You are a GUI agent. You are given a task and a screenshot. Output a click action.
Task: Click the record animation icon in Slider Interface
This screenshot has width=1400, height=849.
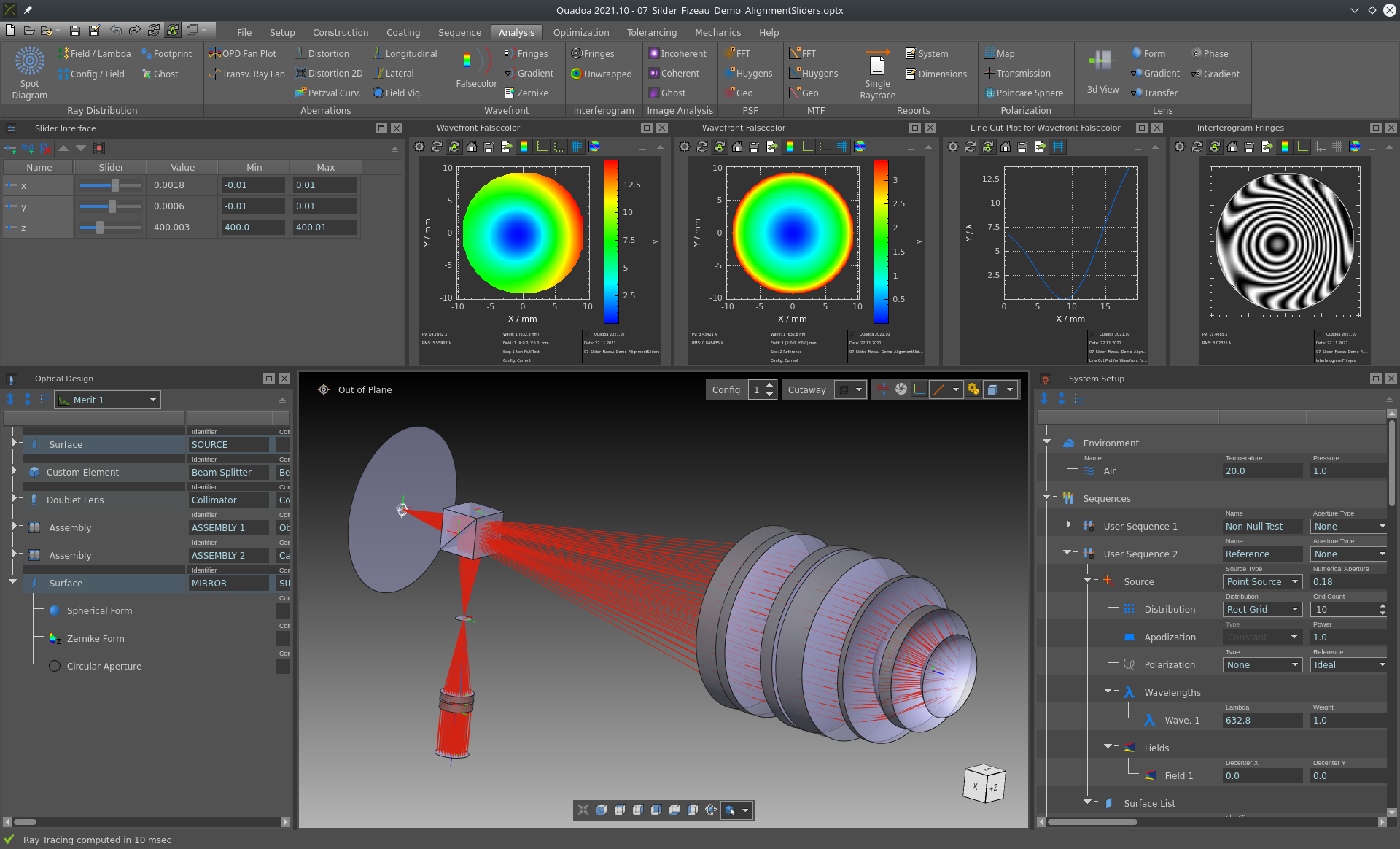(x=99, y=148)
